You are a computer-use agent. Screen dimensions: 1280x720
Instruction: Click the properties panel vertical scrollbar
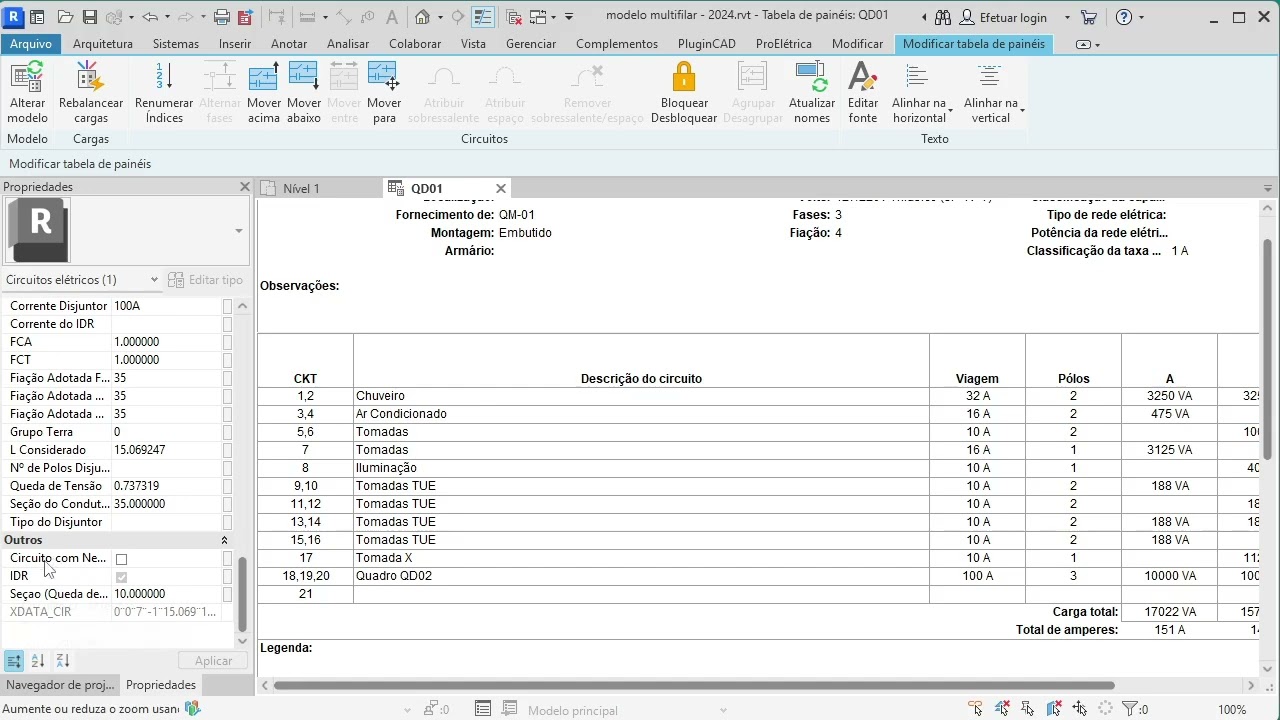click(x=241, y=594)
